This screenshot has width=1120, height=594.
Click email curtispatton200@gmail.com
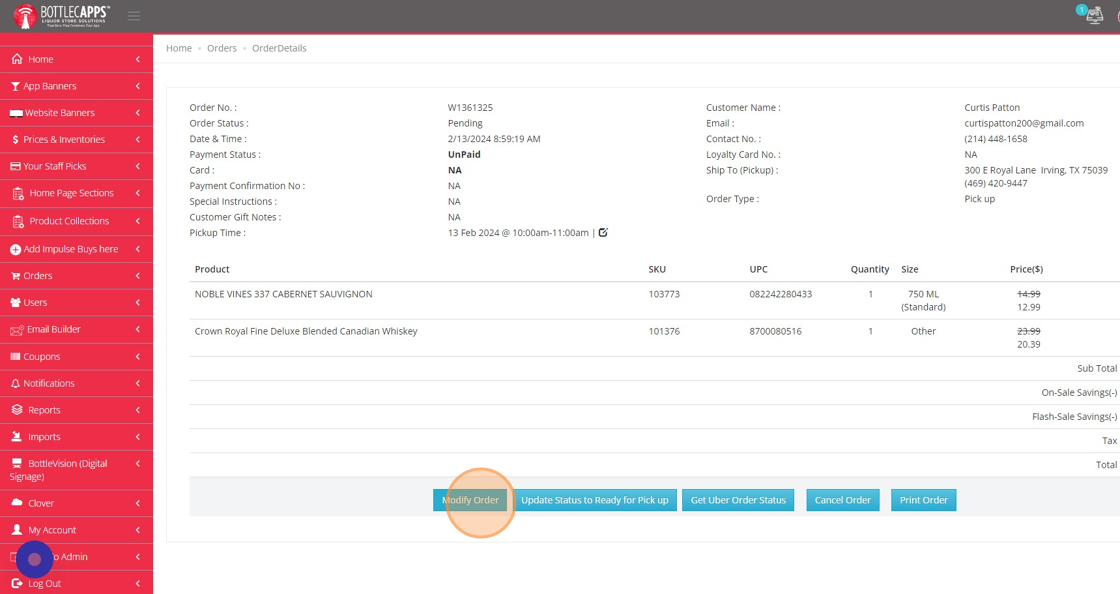(x=1024, y=123)
